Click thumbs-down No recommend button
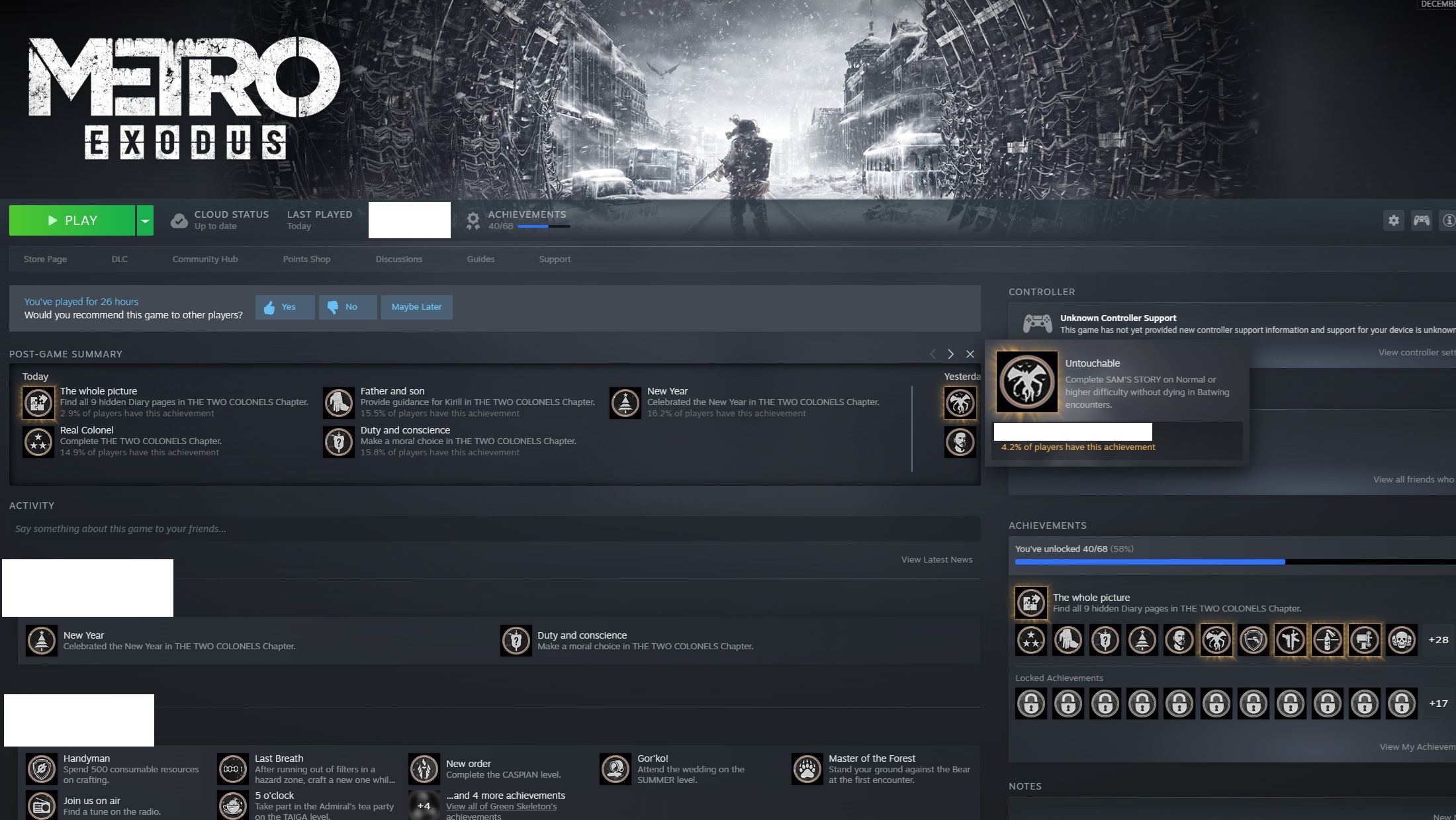The image size is (1456, 820). point(347,307)
